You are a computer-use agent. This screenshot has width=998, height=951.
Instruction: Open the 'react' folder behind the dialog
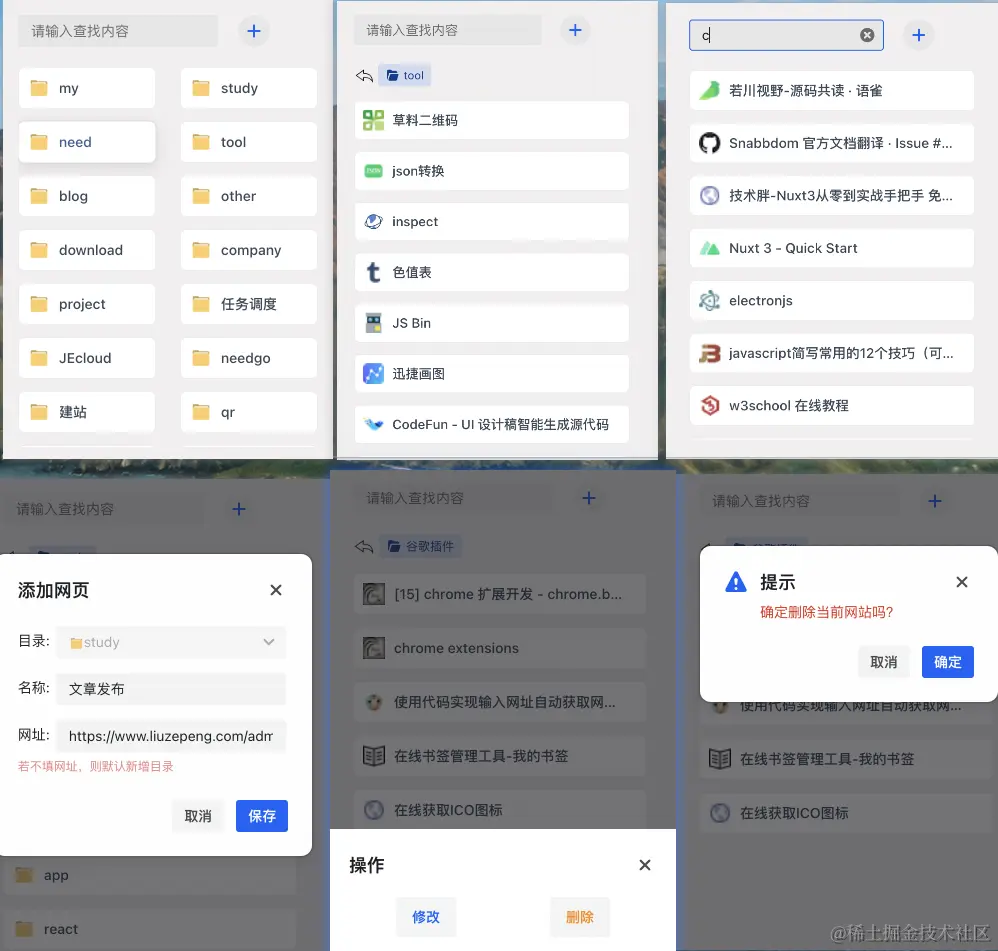tap(150, 929)
